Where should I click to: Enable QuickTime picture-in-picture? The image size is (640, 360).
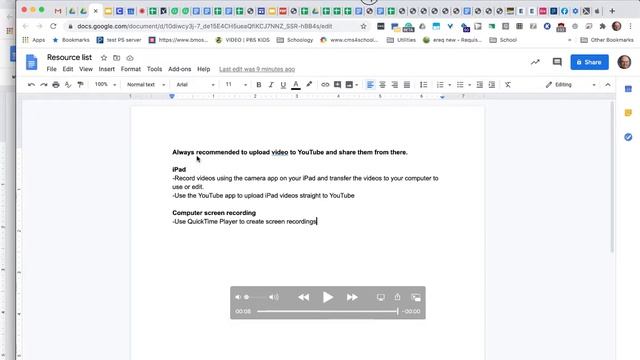pyautogui.click(x=416, y=298)
